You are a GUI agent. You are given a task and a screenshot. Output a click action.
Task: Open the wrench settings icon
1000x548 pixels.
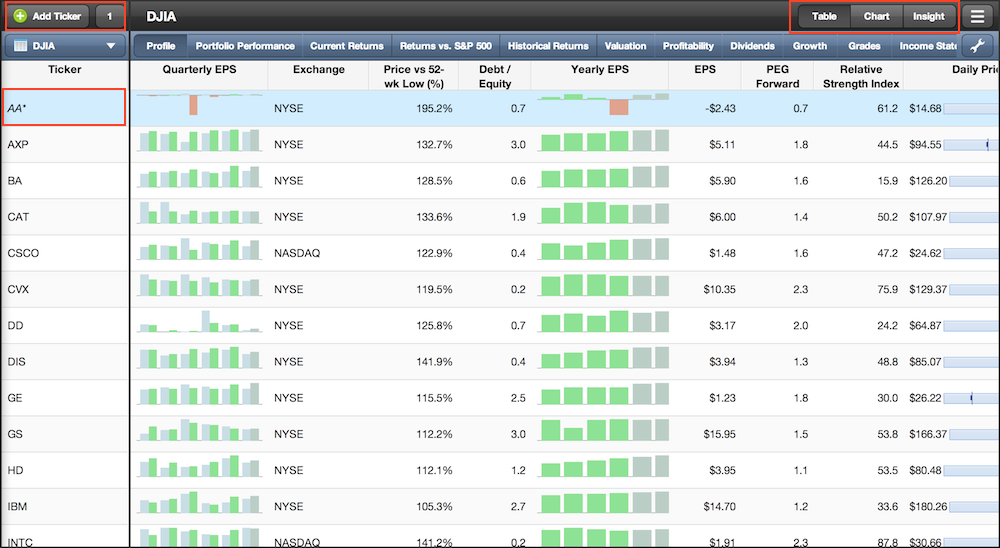[x=977, y=46]
